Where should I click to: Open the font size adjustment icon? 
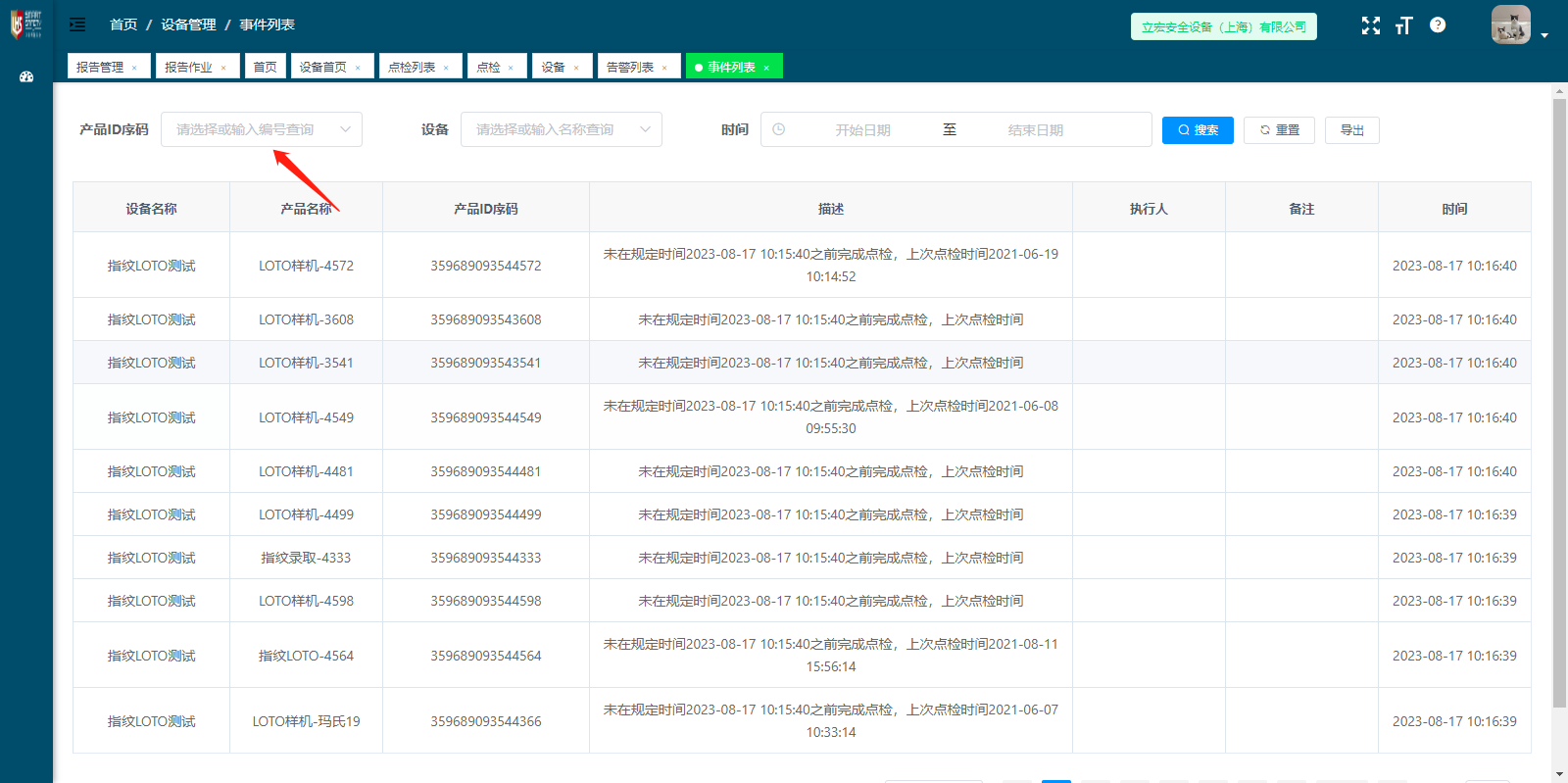pyautogui.click(x=1404, y=25)
